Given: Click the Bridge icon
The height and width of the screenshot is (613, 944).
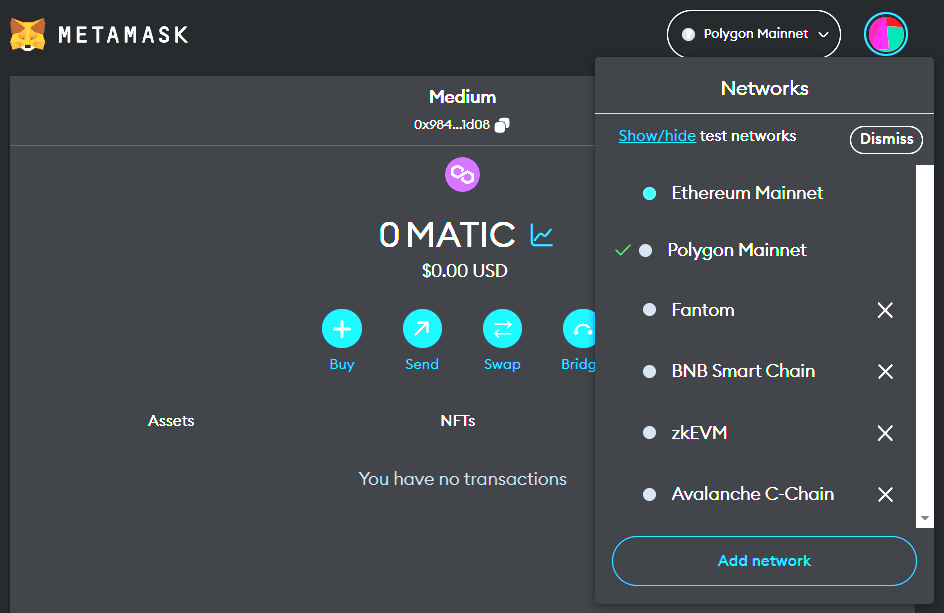Looking at the screenshot, I should point(579,329).
